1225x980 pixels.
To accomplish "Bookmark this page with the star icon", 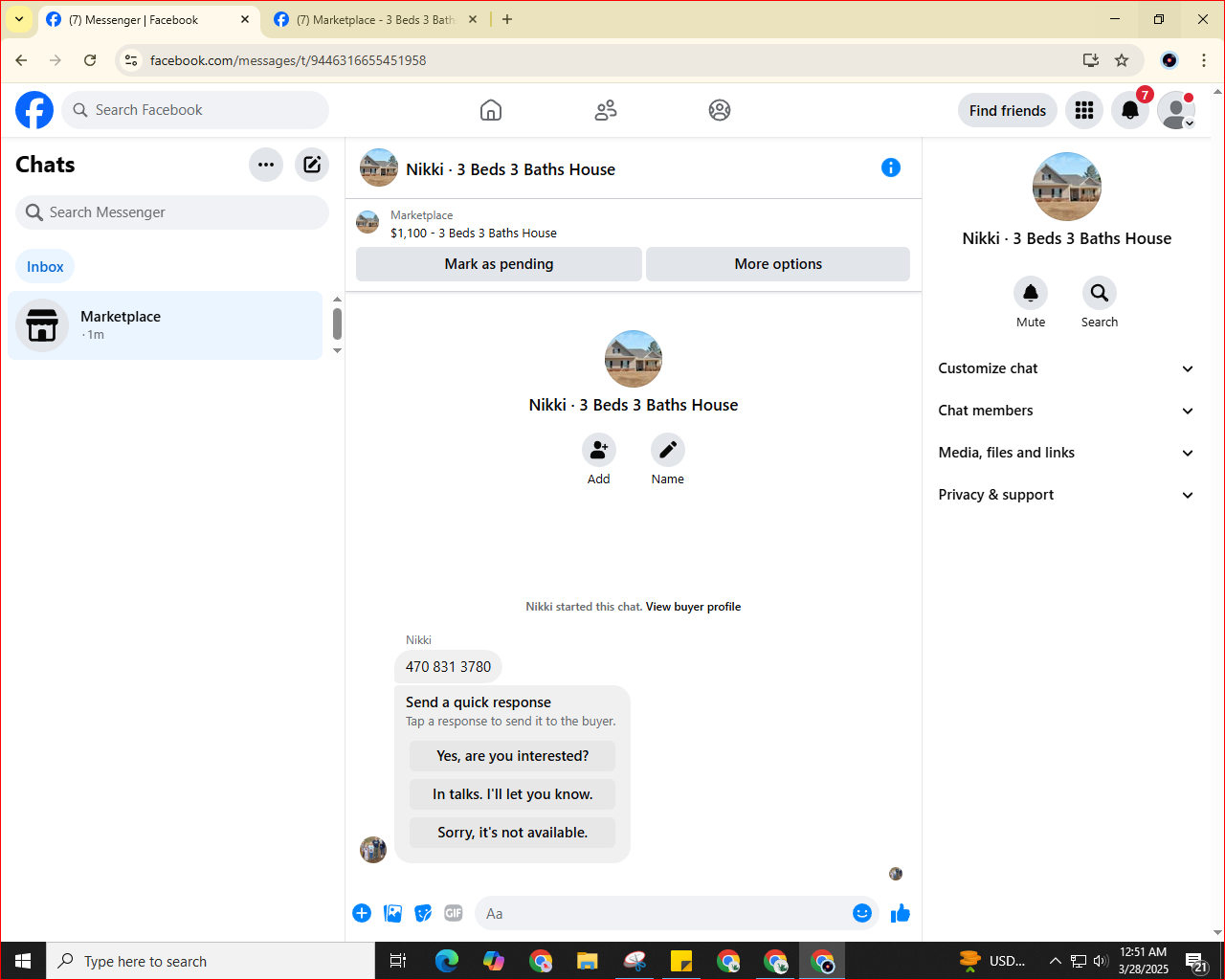I will coord(1122,60).
